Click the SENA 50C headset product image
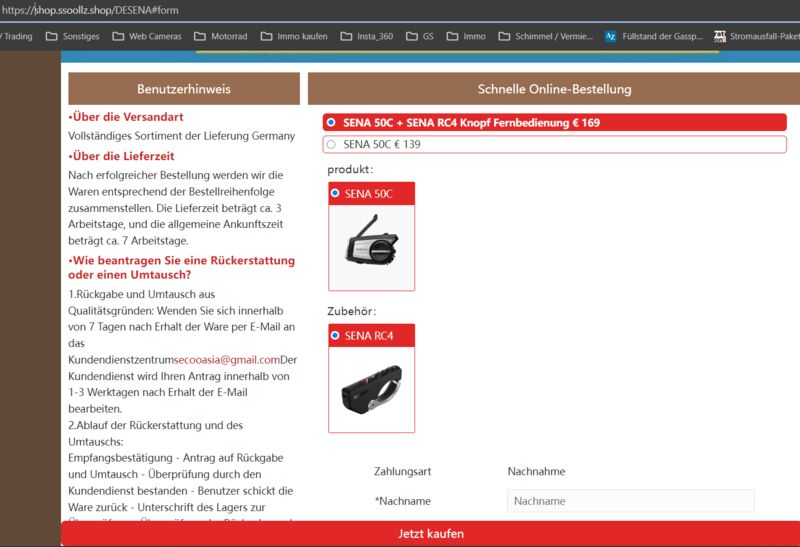The image size is (800, 547). [371, 240]
